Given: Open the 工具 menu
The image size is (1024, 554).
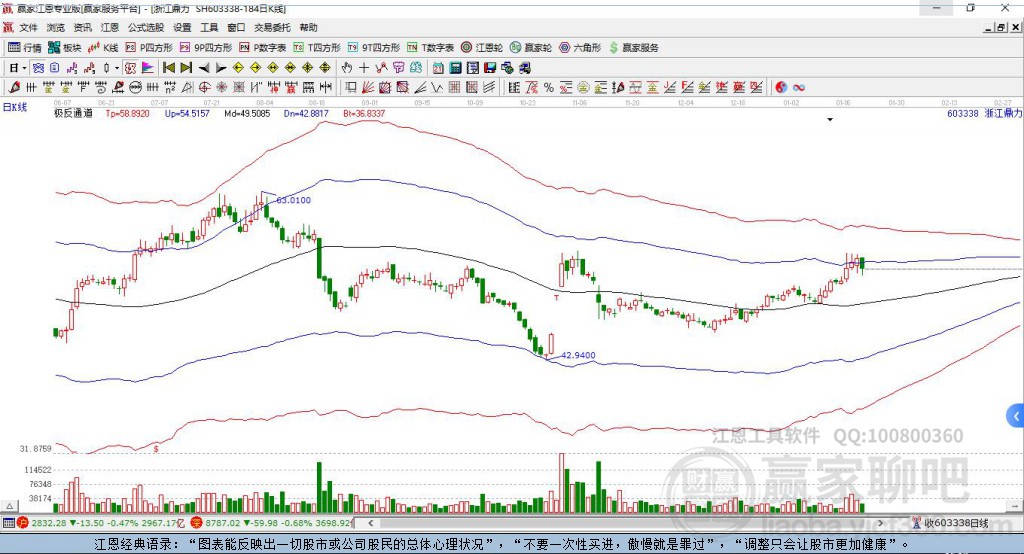Looking at the screenshot, I should [x=209, y=27].
